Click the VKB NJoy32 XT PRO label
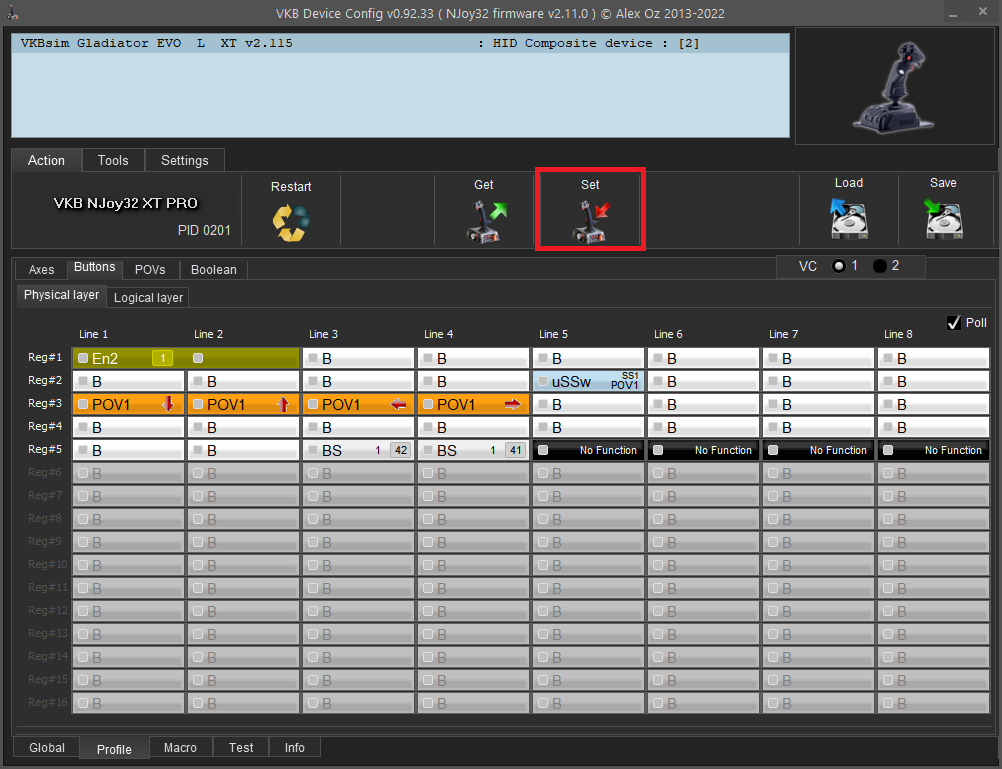This screenshot has height=769, width=1002. click(126, 203)
